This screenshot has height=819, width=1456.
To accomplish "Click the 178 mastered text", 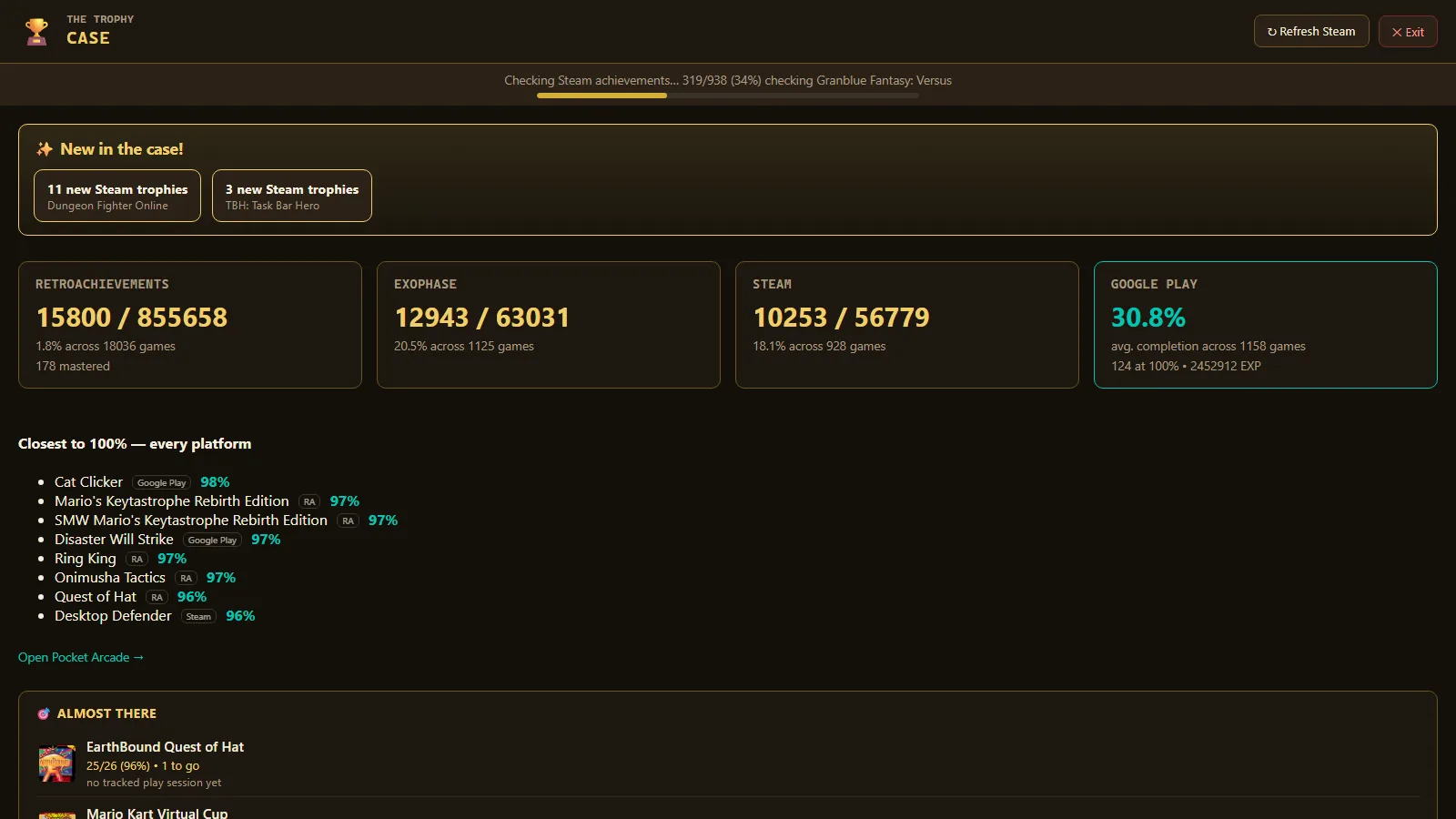I will pos(73,366).
